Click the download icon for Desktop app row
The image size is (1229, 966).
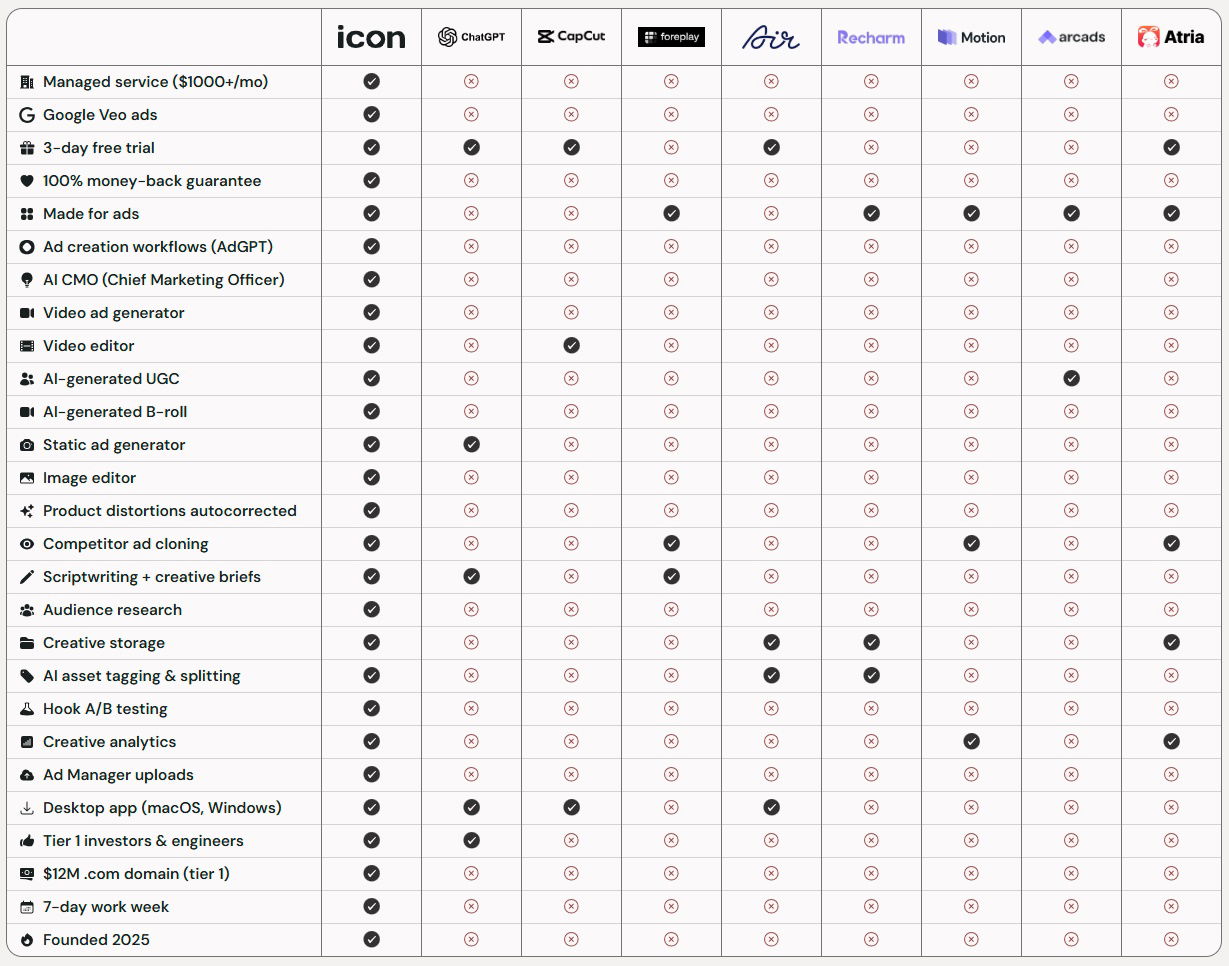[27, 807]
